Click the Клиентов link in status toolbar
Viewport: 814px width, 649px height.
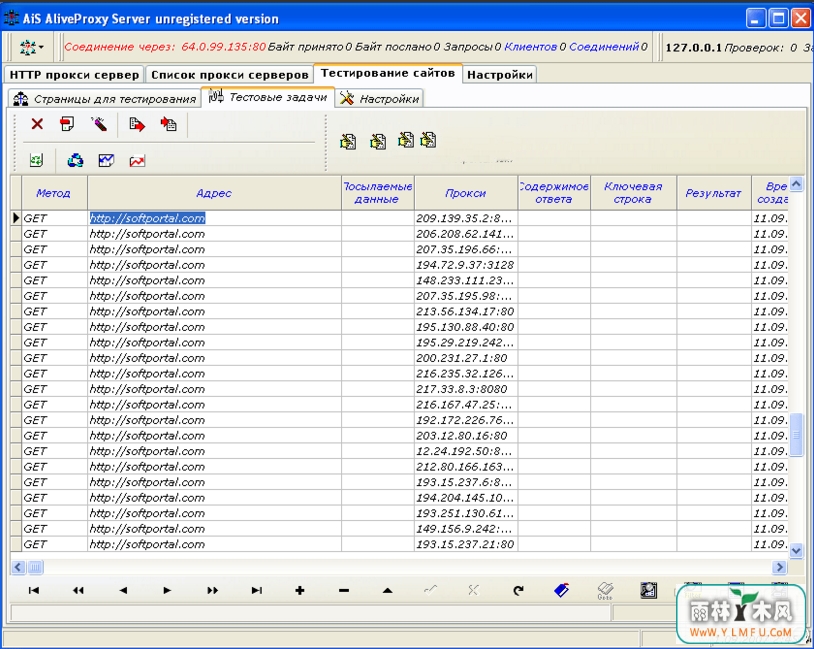point(531,47)
